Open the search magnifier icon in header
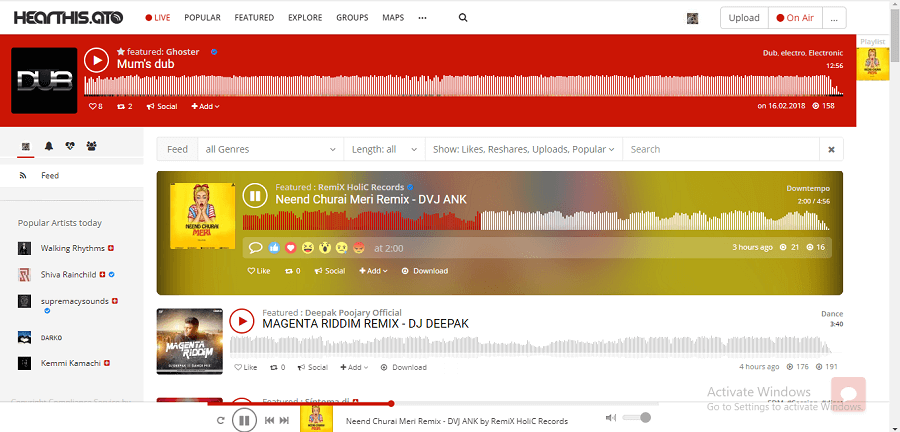The image size is (900, 432). click(x=463, y=18)
